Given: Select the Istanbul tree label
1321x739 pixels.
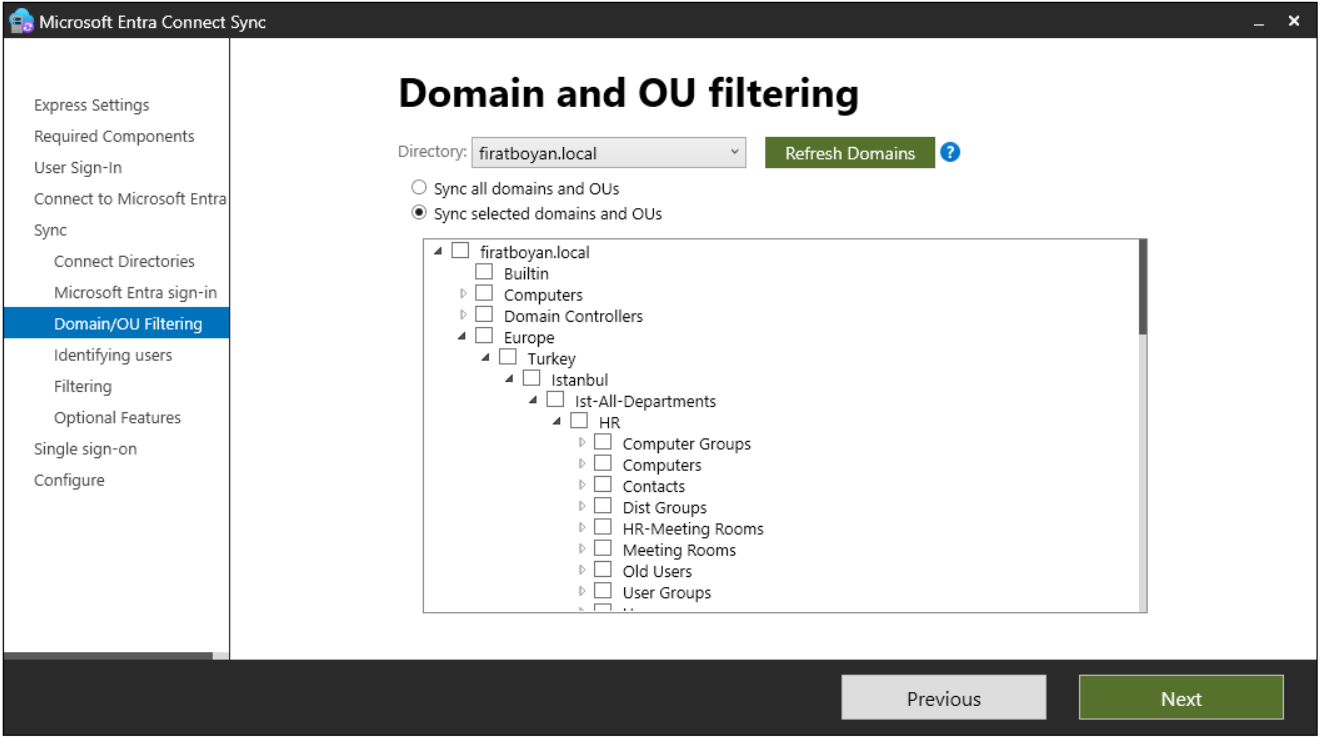Looking at the screenshot, I should pyautogui.click(x=579, y=380).
